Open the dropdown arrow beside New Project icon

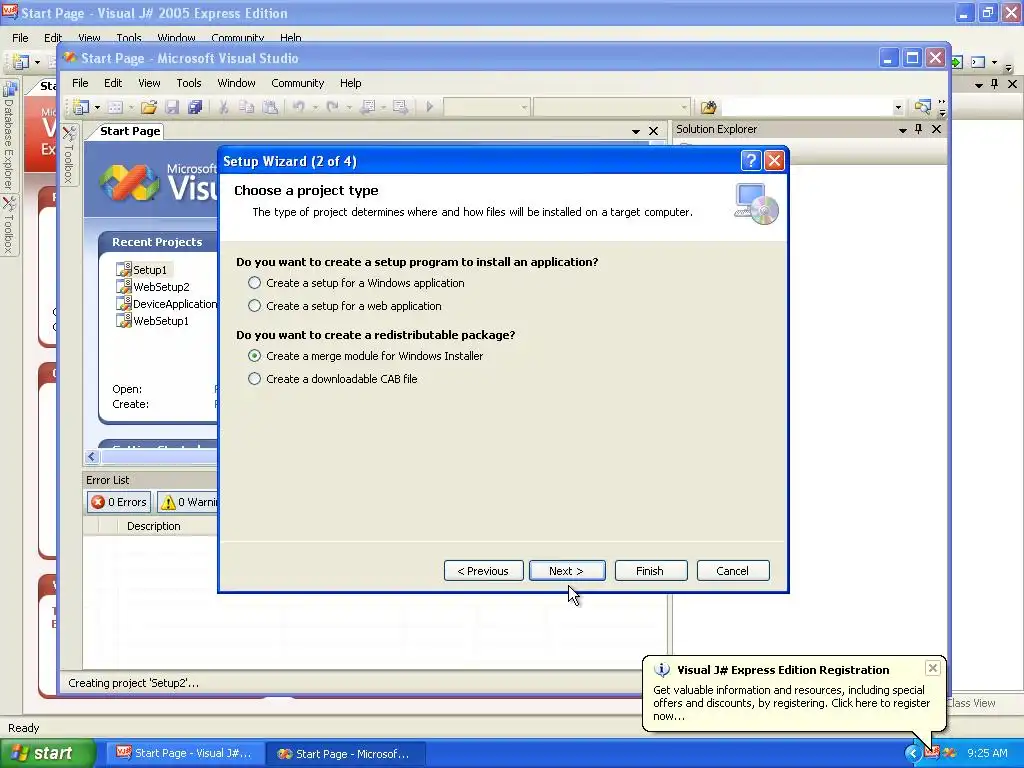97,107
